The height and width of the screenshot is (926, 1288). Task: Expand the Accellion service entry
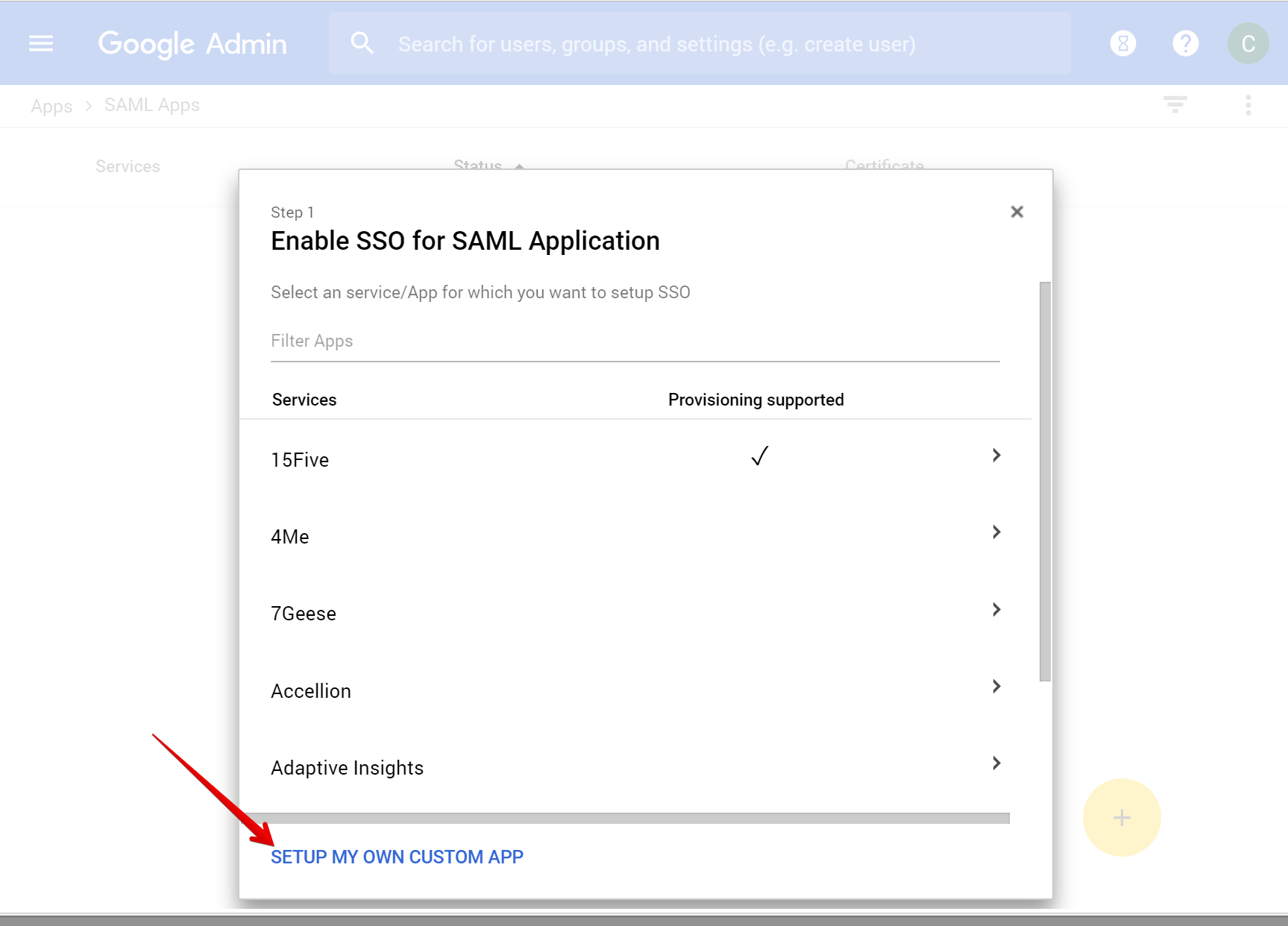(x=995, y=686)
